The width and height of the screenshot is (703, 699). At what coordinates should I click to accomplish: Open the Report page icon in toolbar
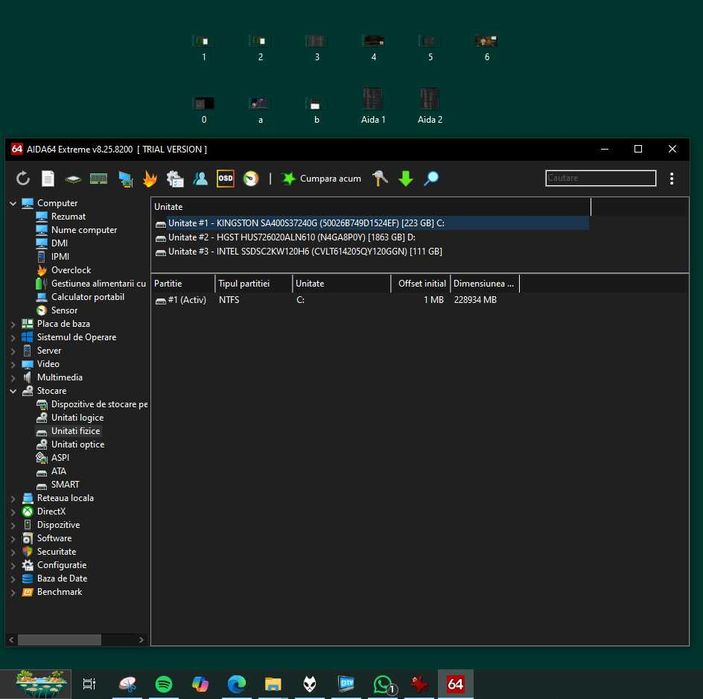pyautogui.click(x=48, y=178)
